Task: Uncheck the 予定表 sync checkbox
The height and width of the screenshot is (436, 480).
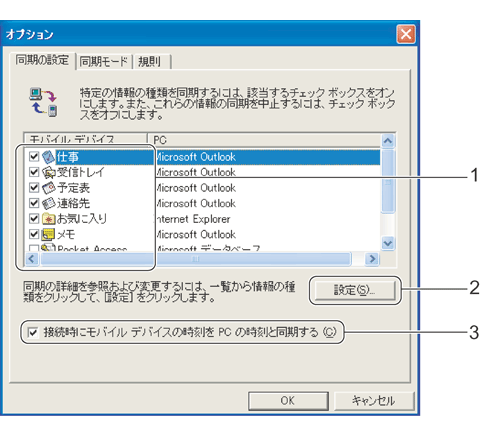Action: tap(34, 187)
